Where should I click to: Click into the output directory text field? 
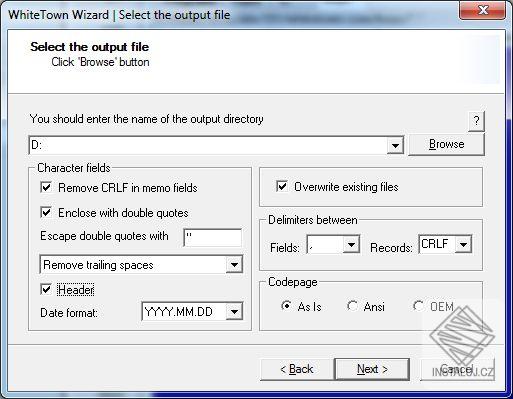208,145
